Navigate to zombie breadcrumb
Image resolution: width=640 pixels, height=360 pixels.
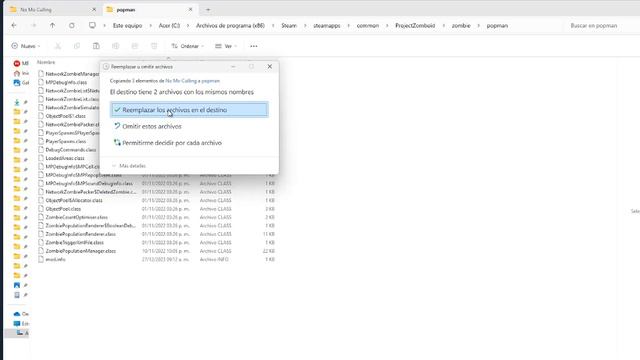click(461, 25)
